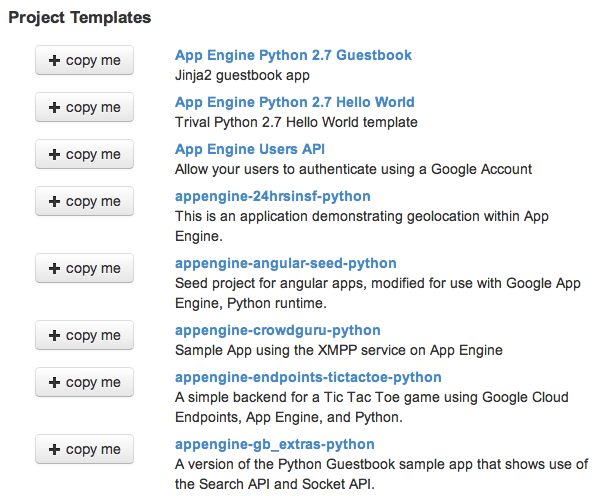Open appengine-crowdguru-python project link
The width and height of the screenshot is (603, 496).
pos(278,330)
